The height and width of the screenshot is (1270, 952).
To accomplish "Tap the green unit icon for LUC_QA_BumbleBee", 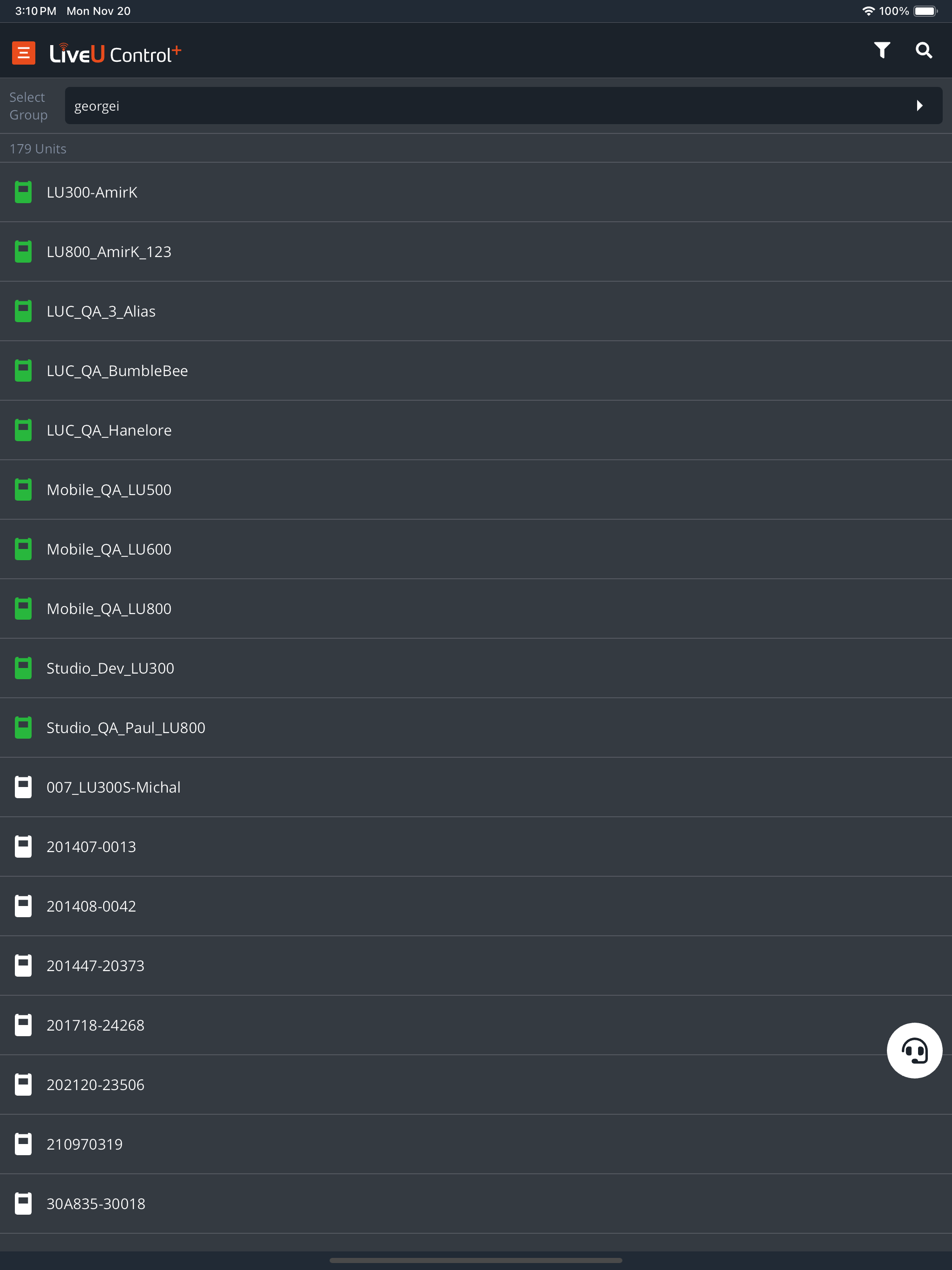I will 23,370.
